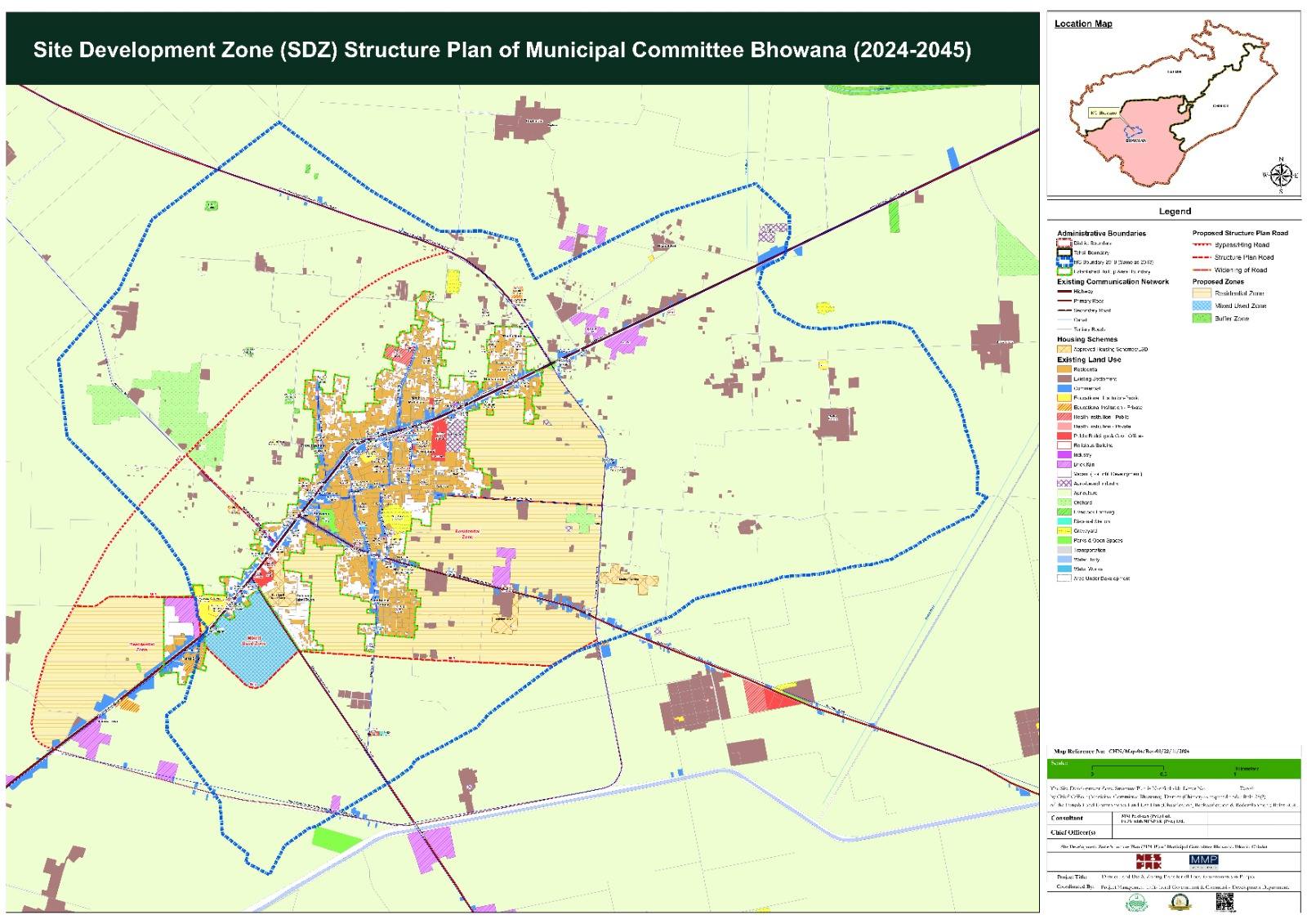Click the Public Buildings red legend swatch

tap(1064, 436)
